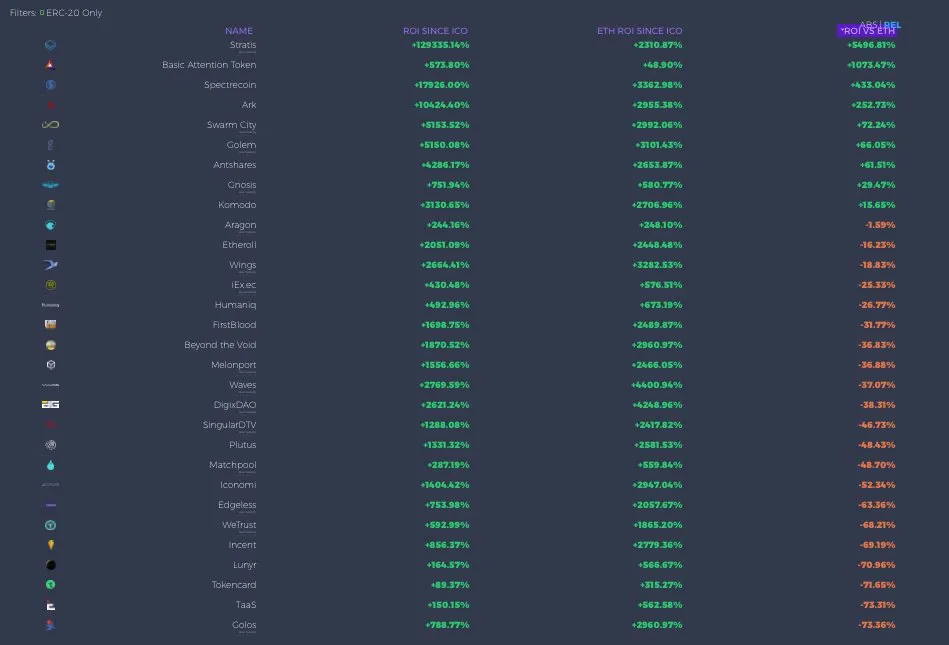
Task: Click DigixDAO ETH ROI value +4248.96%
Action: (x=657, y=405)
